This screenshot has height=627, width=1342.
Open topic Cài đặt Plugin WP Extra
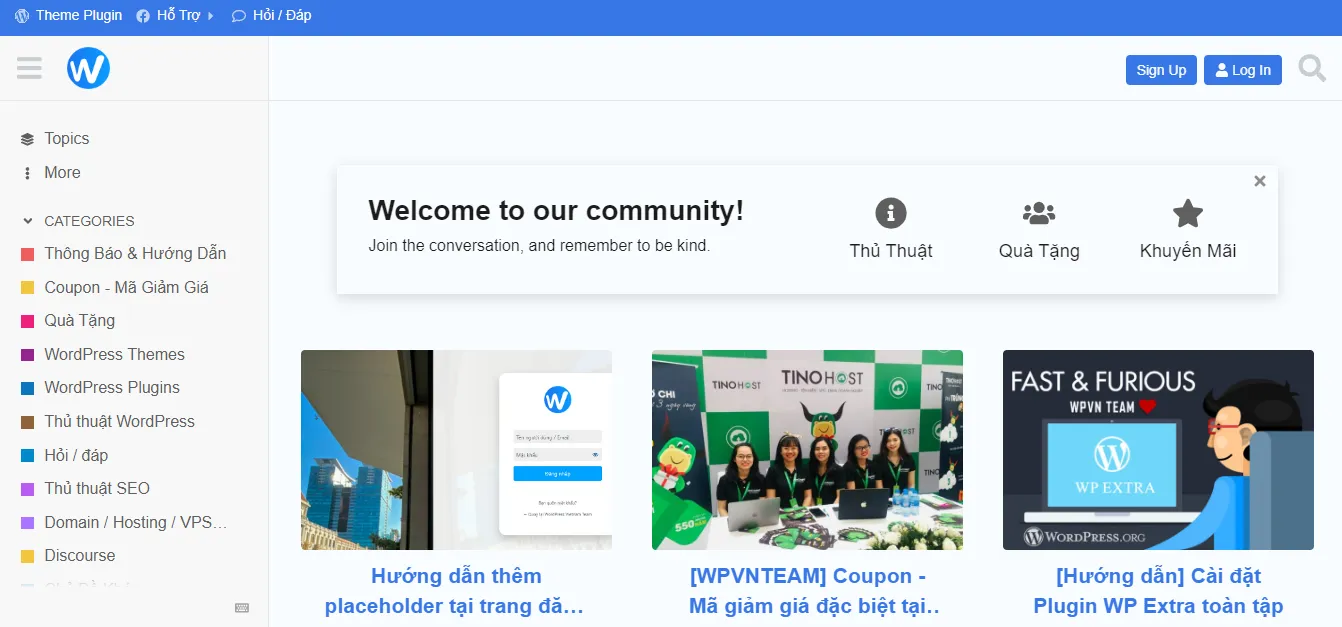coord(1158,591)
